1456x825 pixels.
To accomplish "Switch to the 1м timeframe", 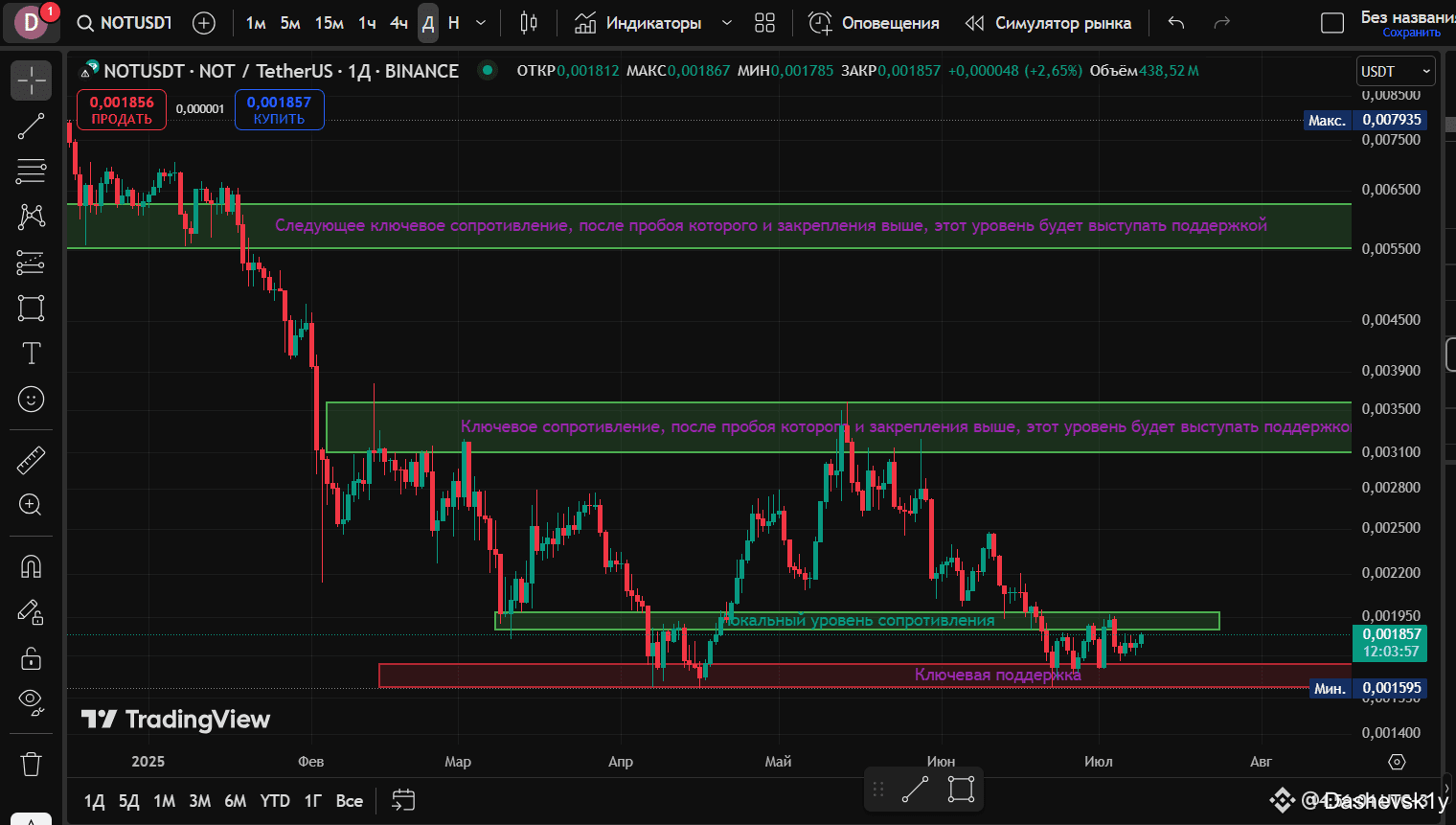I will click(x=256, y=23).
